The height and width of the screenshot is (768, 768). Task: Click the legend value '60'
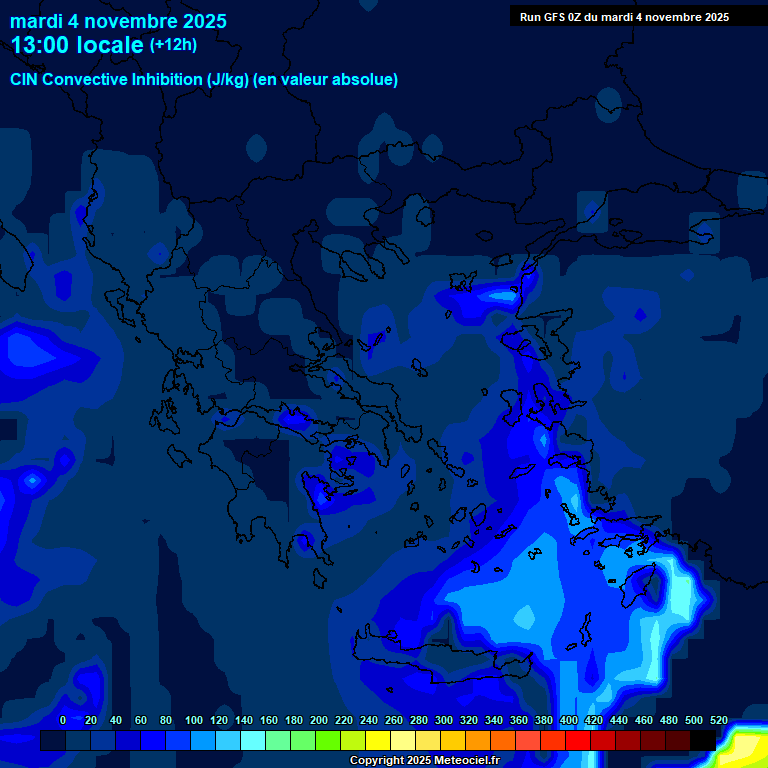pos(141,720)
